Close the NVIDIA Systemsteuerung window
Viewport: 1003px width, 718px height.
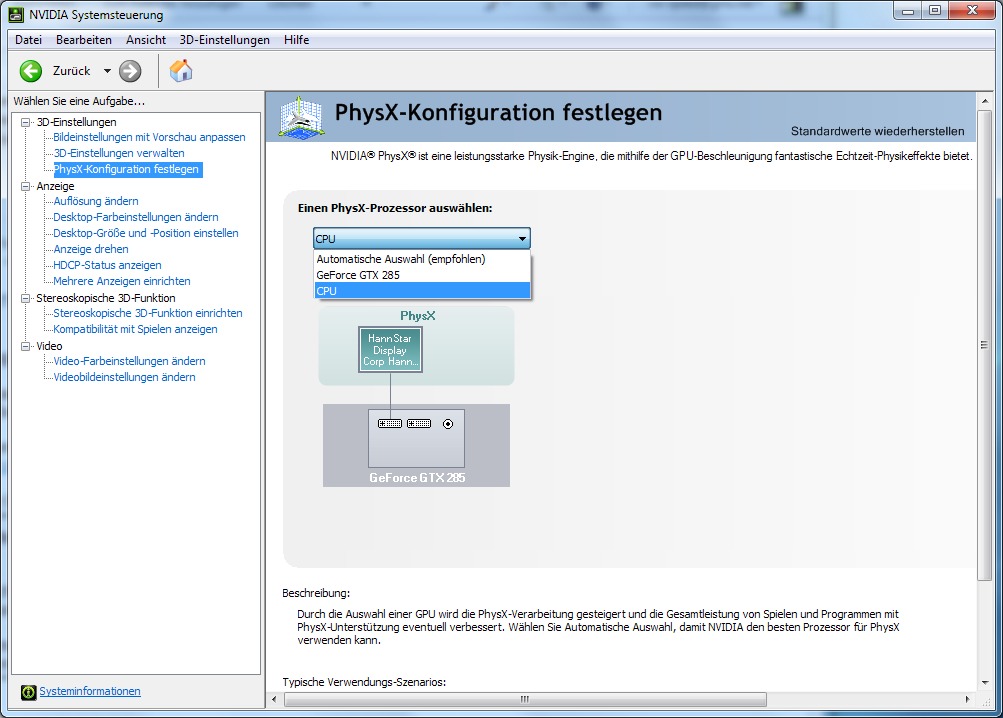coord(972,10)
